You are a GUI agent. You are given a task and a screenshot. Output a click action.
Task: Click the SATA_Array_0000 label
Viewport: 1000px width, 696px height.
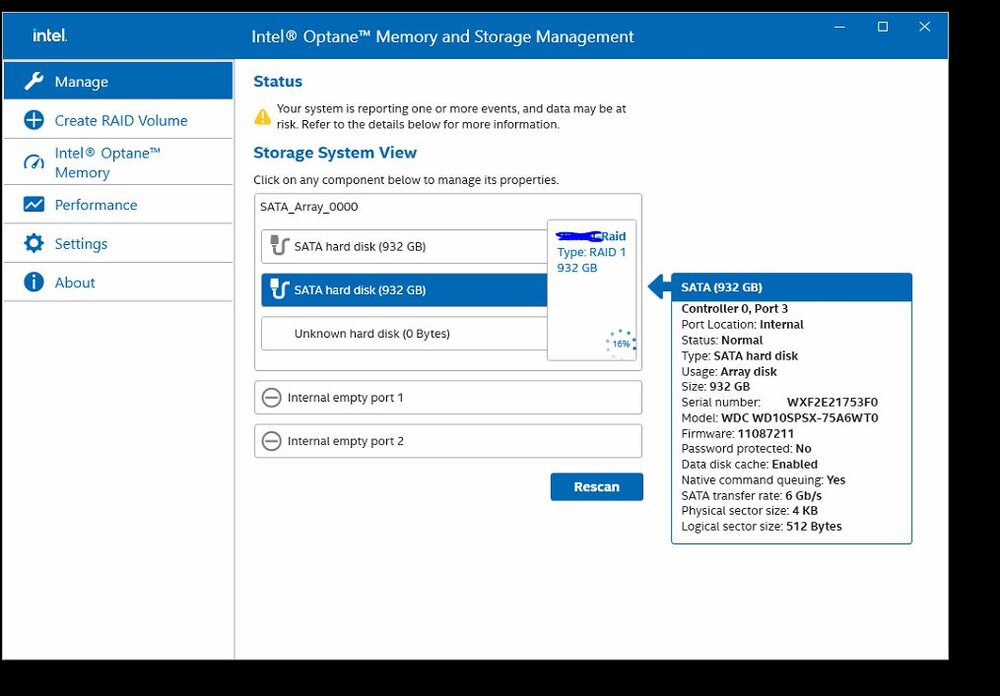pos(309,207)
